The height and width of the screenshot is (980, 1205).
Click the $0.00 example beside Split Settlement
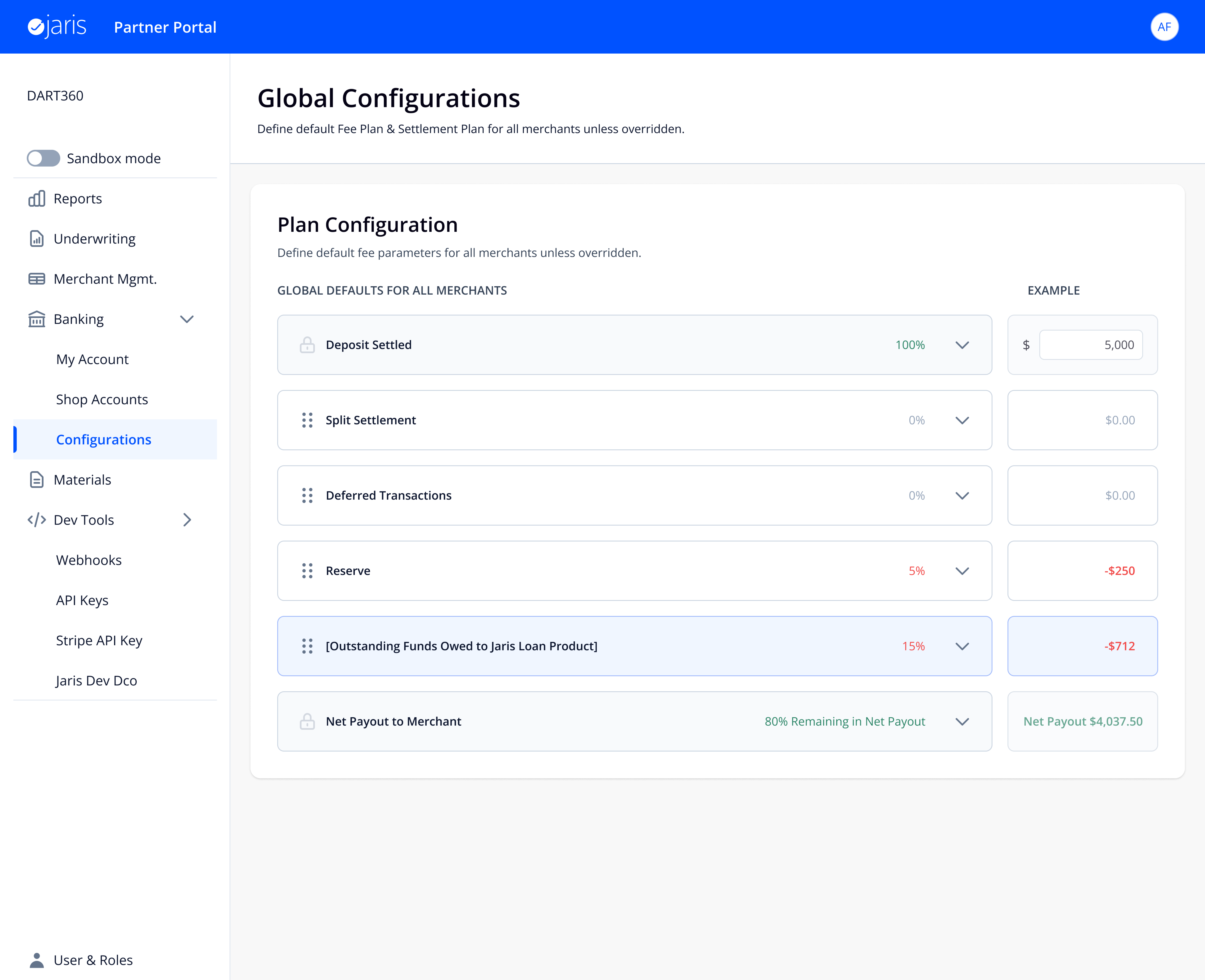pos(1120,420)
